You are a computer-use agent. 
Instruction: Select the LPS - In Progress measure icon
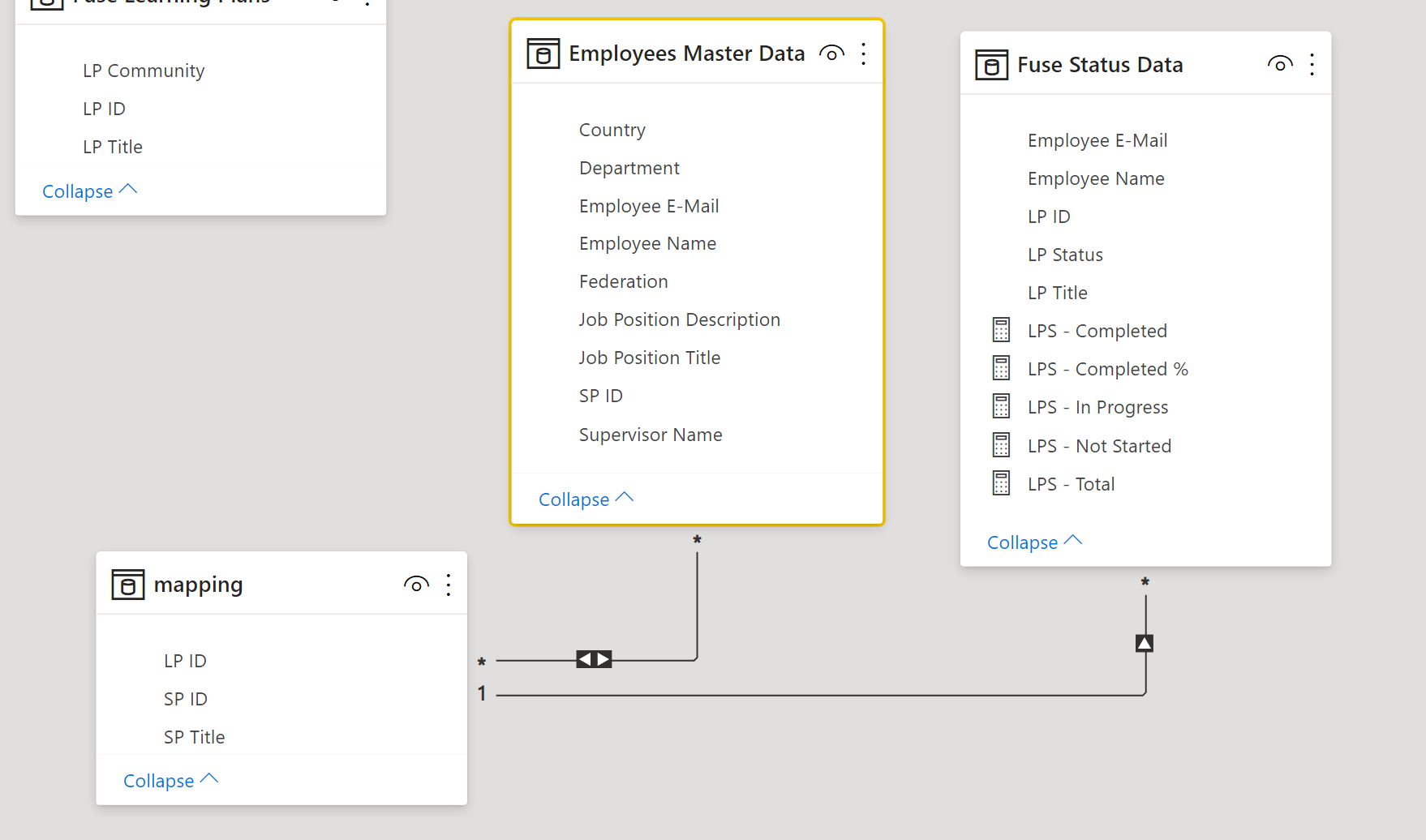point(1002,406)
